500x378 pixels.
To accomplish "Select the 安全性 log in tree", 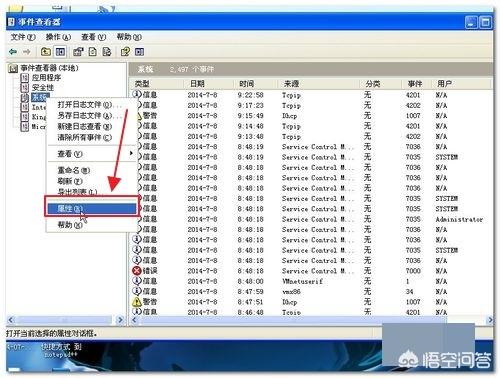I will [x=43, y=88].
